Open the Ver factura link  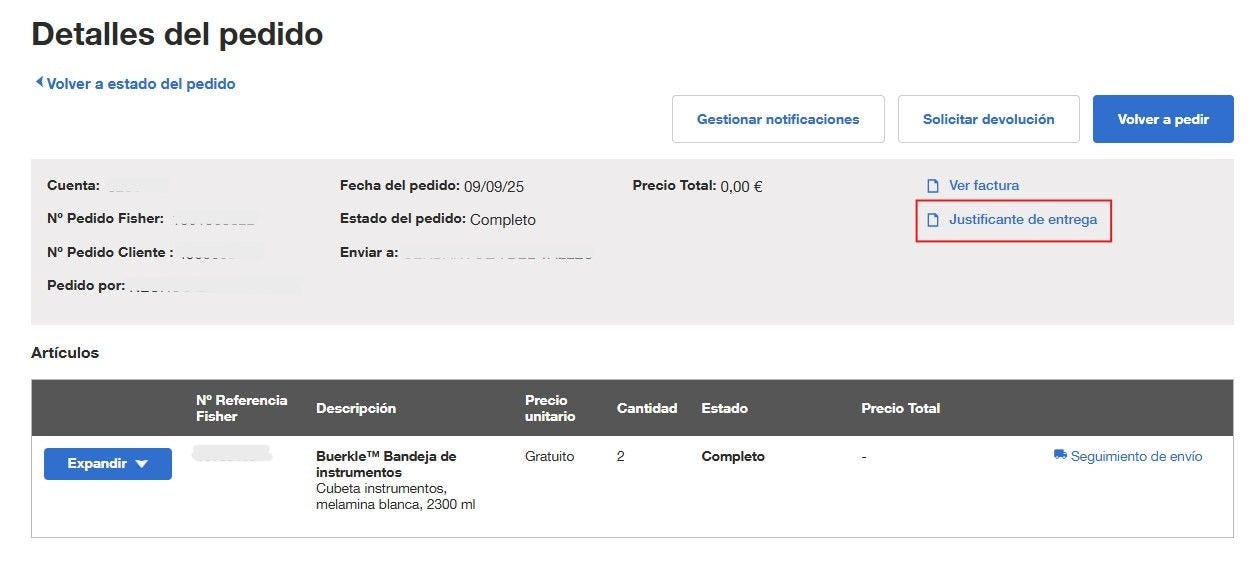984,186
